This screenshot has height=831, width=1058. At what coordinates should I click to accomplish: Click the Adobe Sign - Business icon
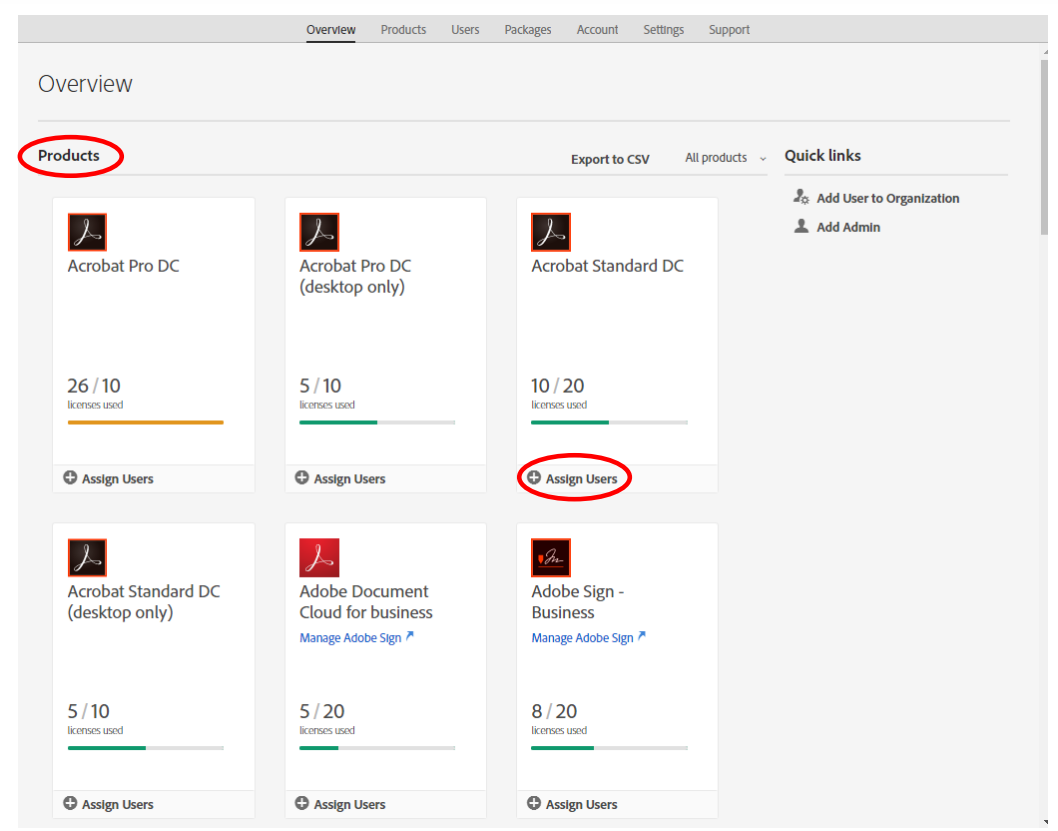(551, 557)
